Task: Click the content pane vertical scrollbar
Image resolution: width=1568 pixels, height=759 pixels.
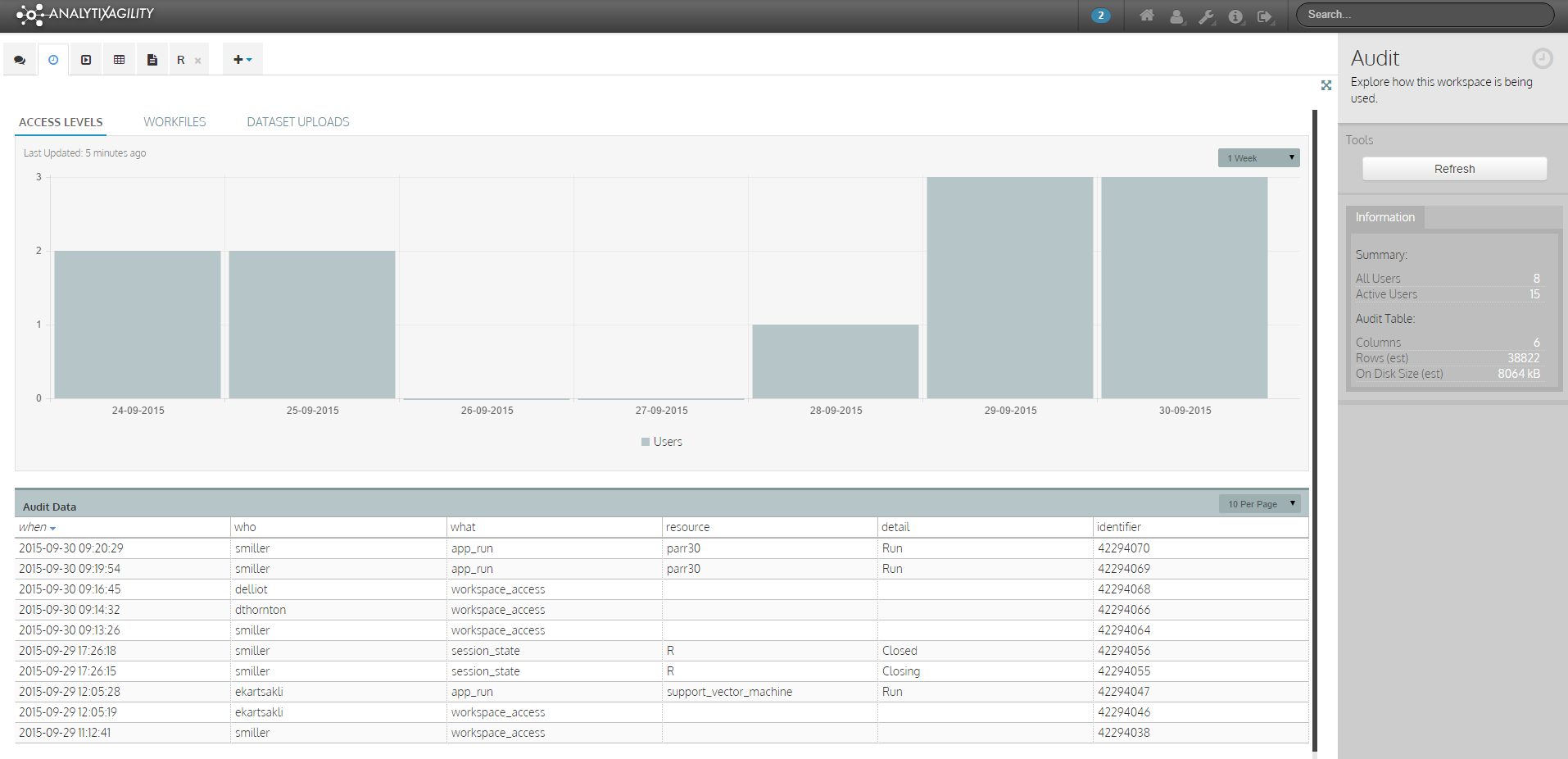Action: click(1315, 430)
